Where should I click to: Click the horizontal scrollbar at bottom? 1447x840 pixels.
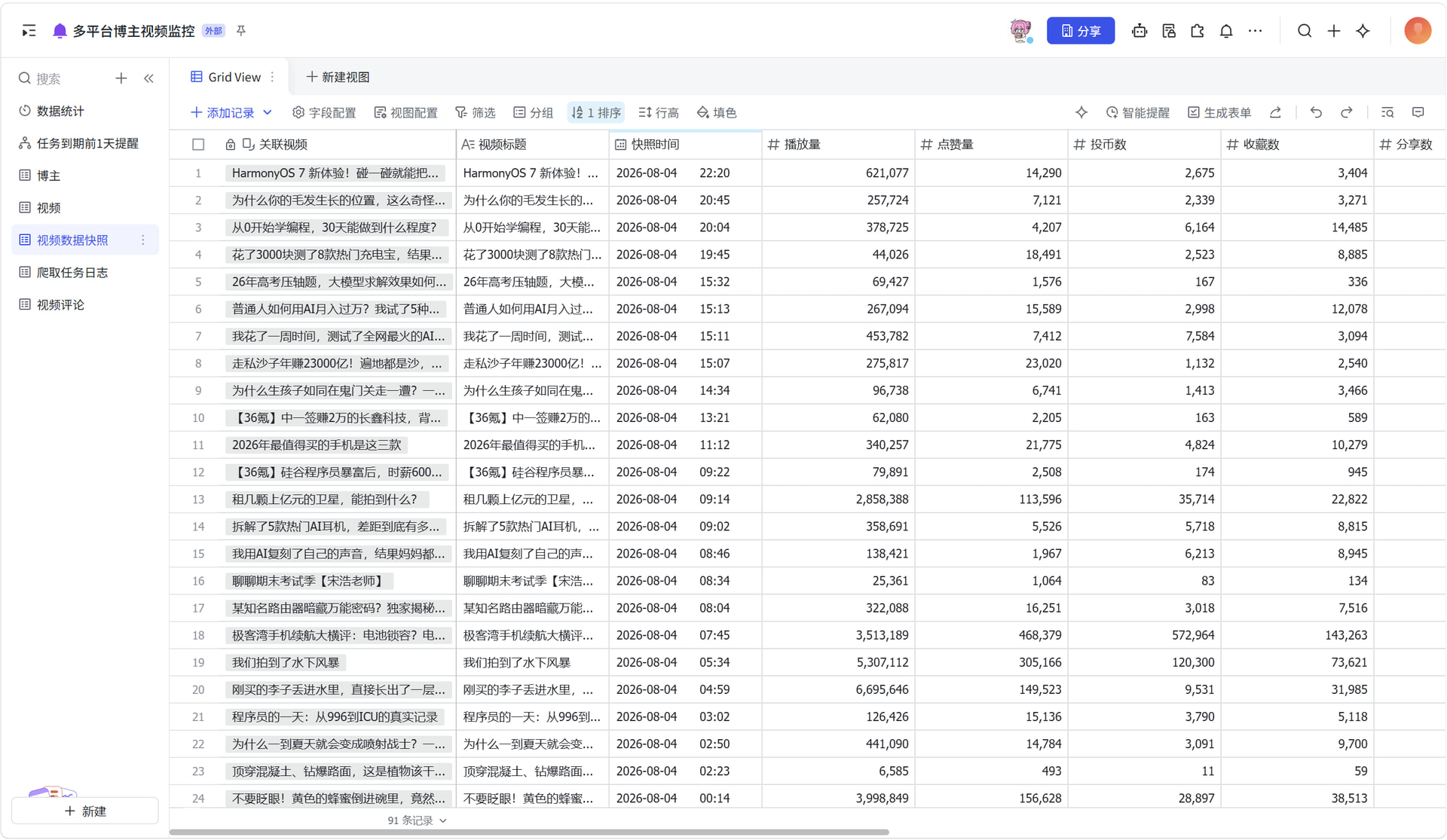pyautogui.click(x=529, y=832)
